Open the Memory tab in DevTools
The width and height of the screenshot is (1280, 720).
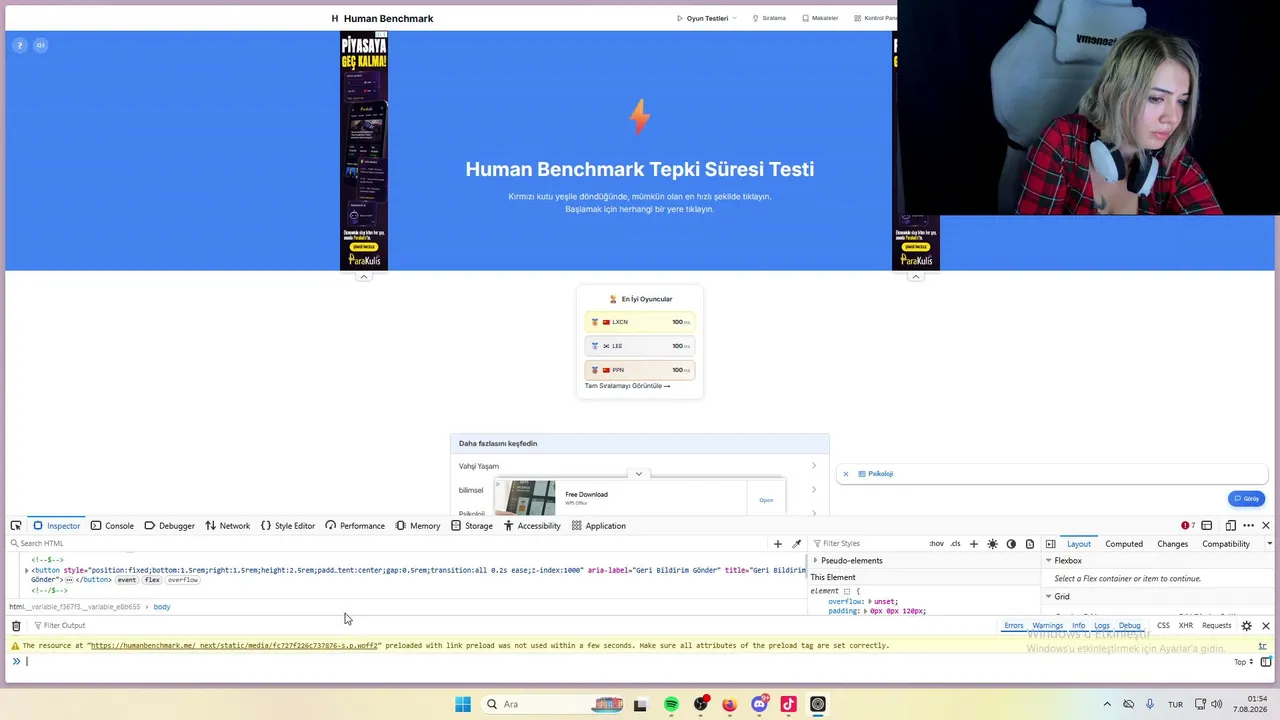click(x=417, y=526)
